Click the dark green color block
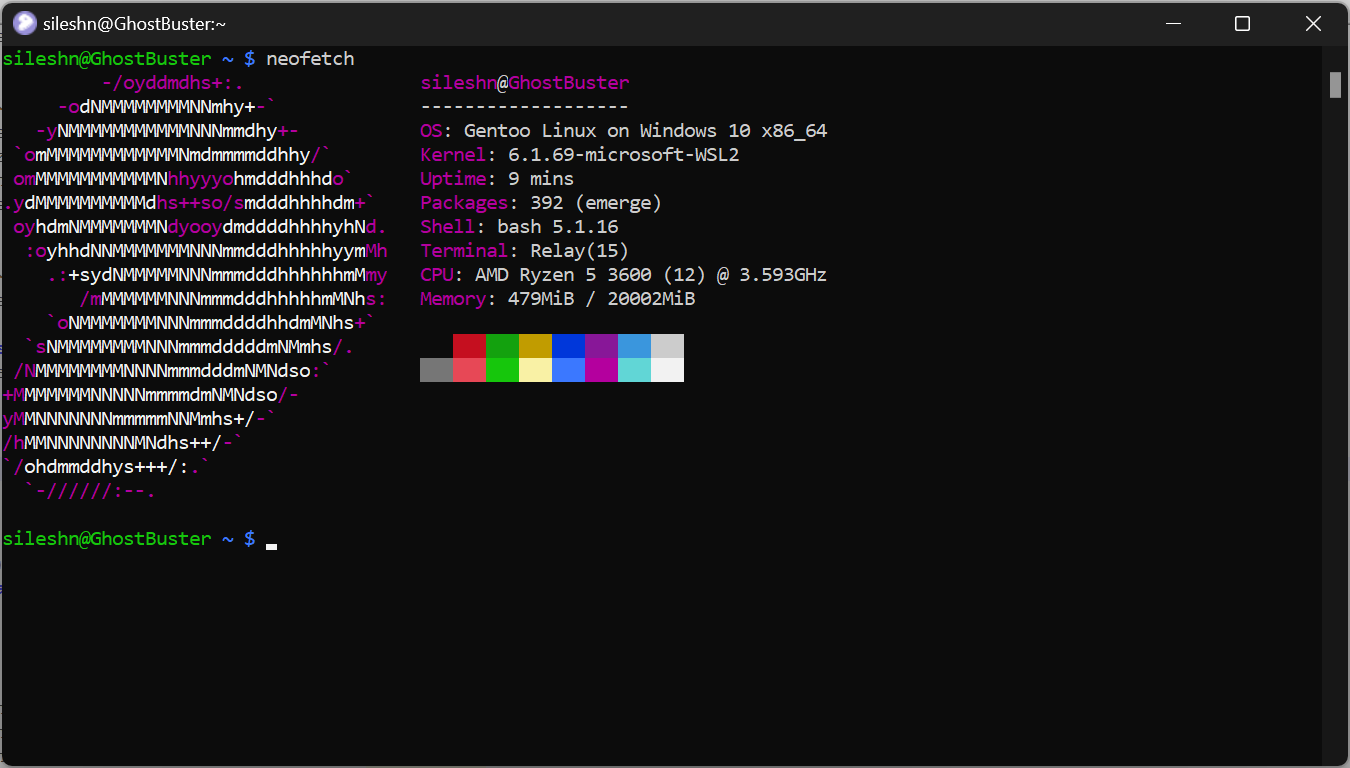This screenshot has width=1350, height=768. tap(502, 346)
